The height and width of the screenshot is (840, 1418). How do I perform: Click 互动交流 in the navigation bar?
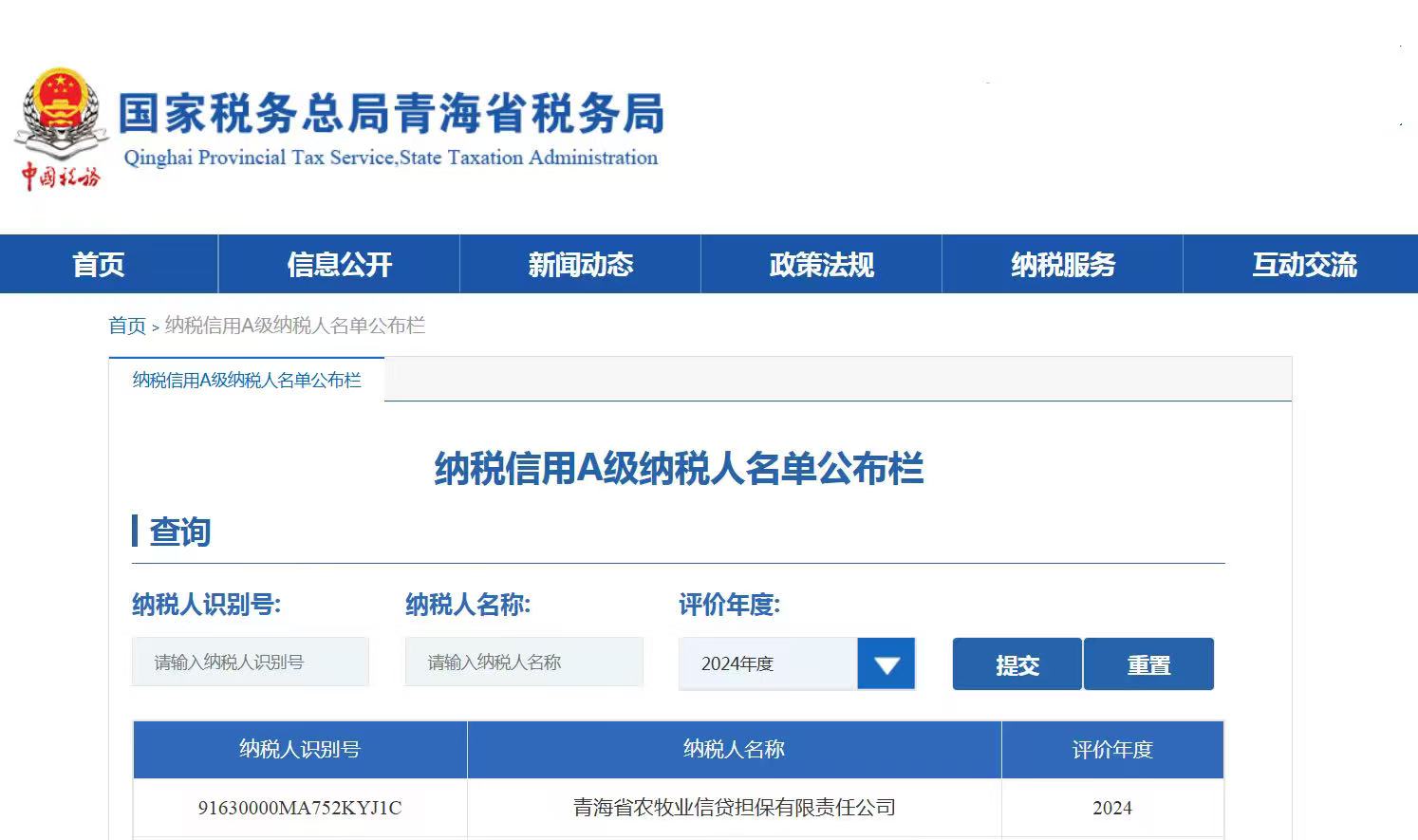1304,264
